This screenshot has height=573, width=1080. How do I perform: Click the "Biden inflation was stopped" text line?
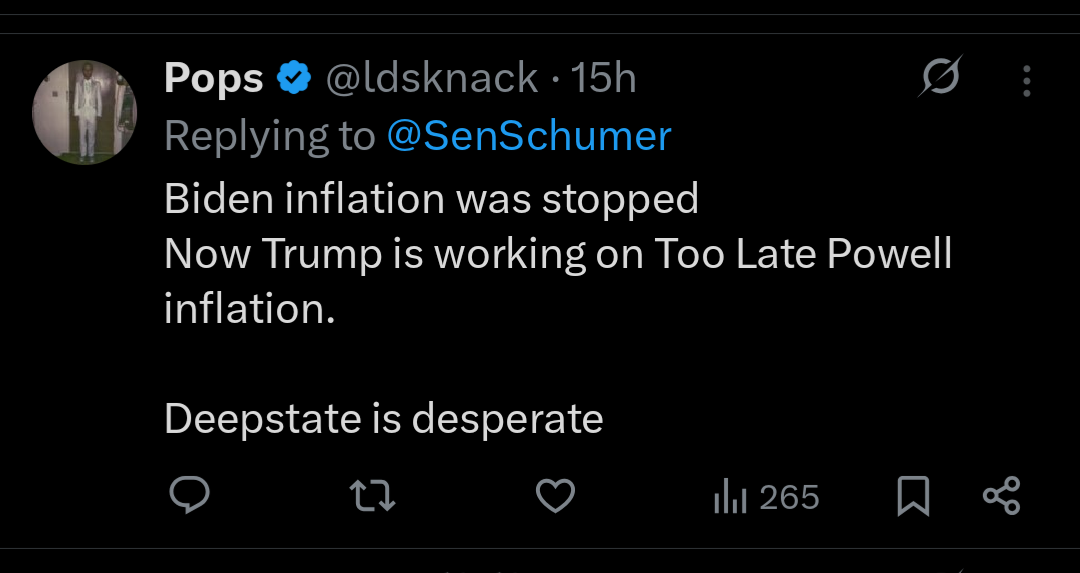(431, 199)
